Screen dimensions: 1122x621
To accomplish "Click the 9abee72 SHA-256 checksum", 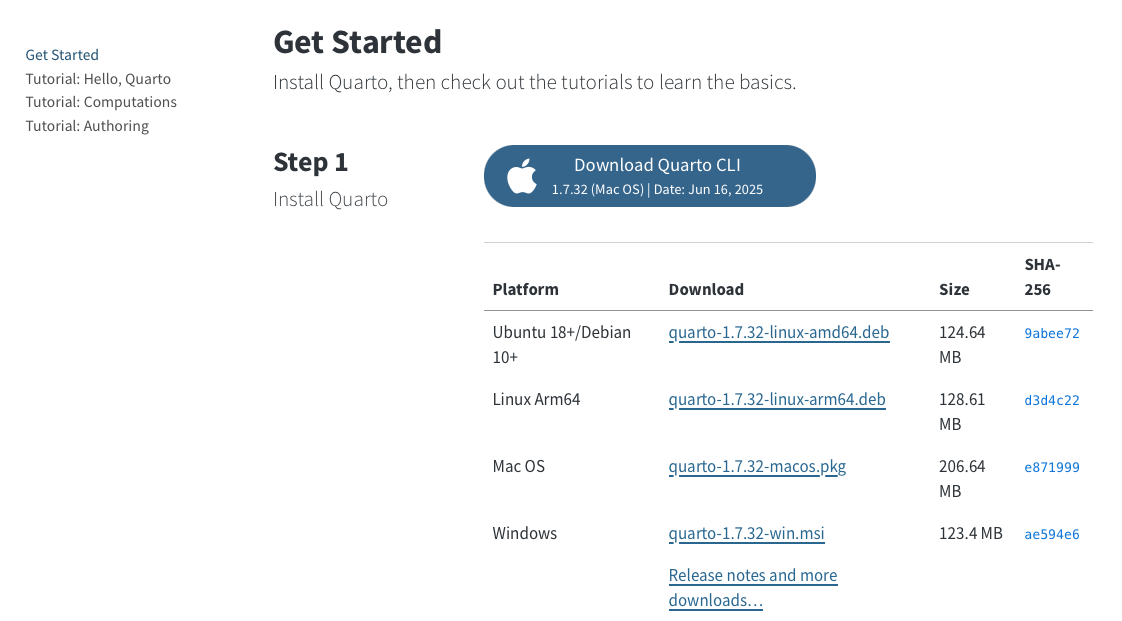I will [1051, 333].
